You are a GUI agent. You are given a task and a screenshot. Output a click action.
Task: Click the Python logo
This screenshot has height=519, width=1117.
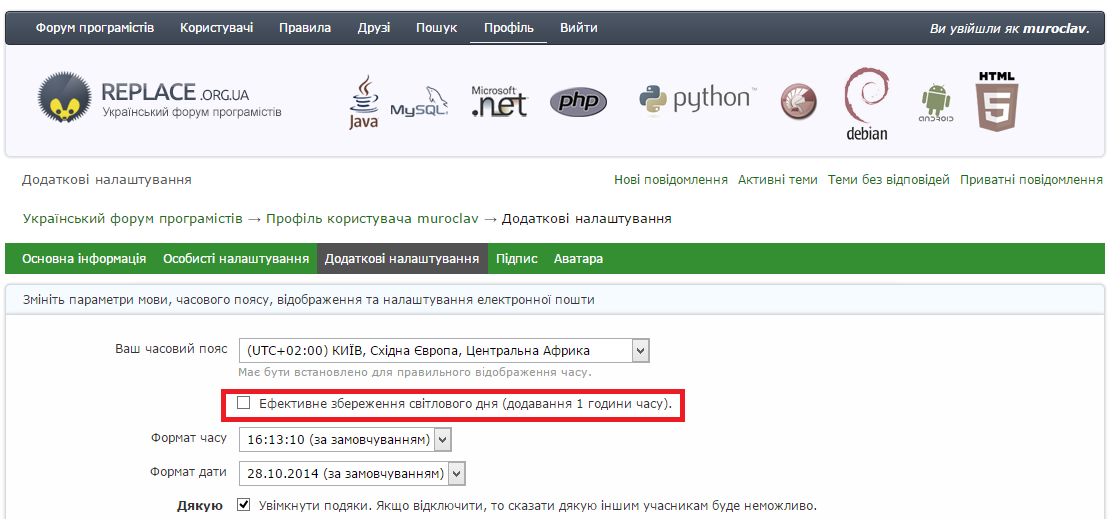[x=695, y=99]
